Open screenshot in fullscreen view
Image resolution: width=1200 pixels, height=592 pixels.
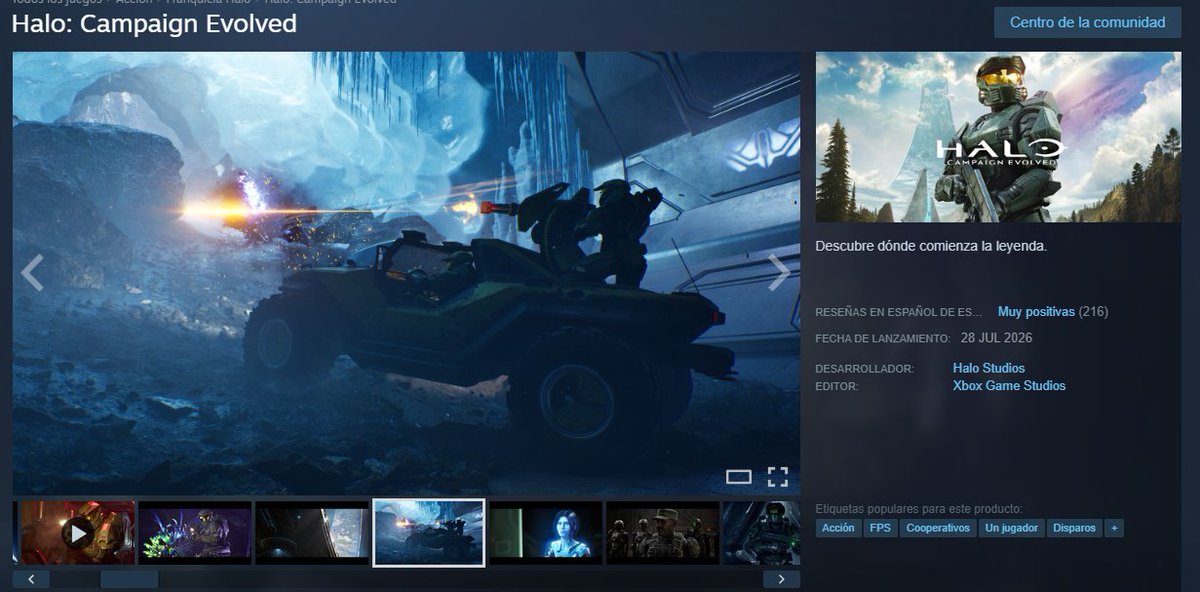tap(778, 476)
